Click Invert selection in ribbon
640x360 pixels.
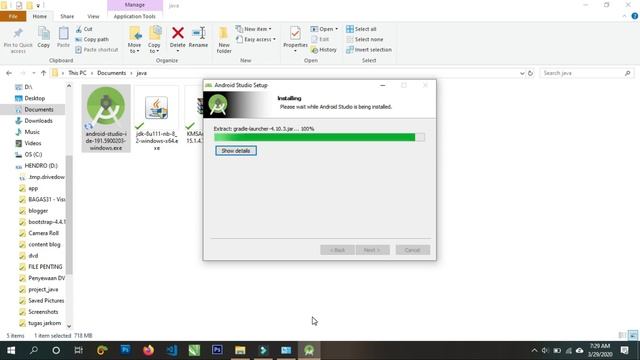click(369, 50)
